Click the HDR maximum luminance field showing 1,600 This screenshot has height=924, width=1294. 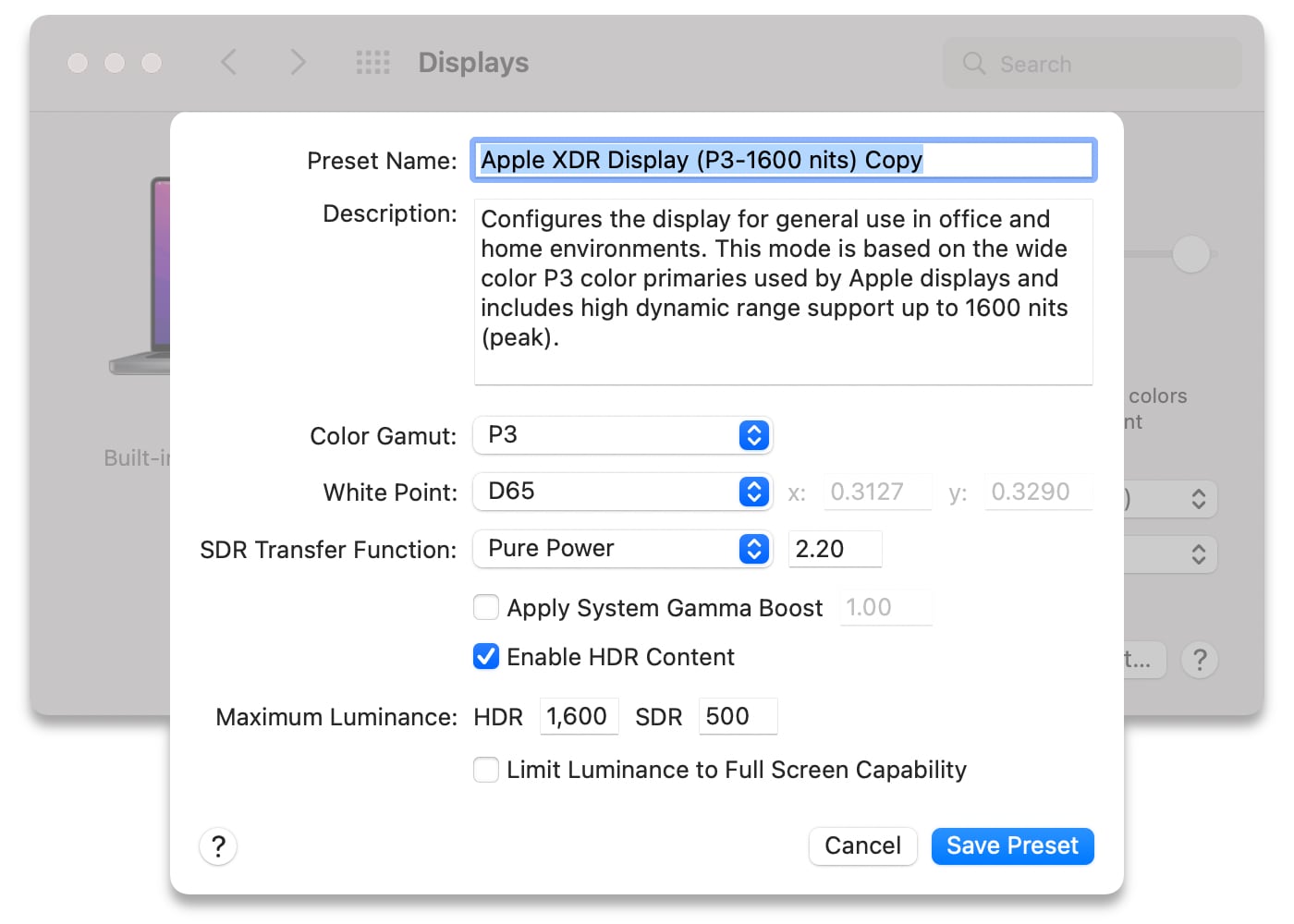pos(579,716)
